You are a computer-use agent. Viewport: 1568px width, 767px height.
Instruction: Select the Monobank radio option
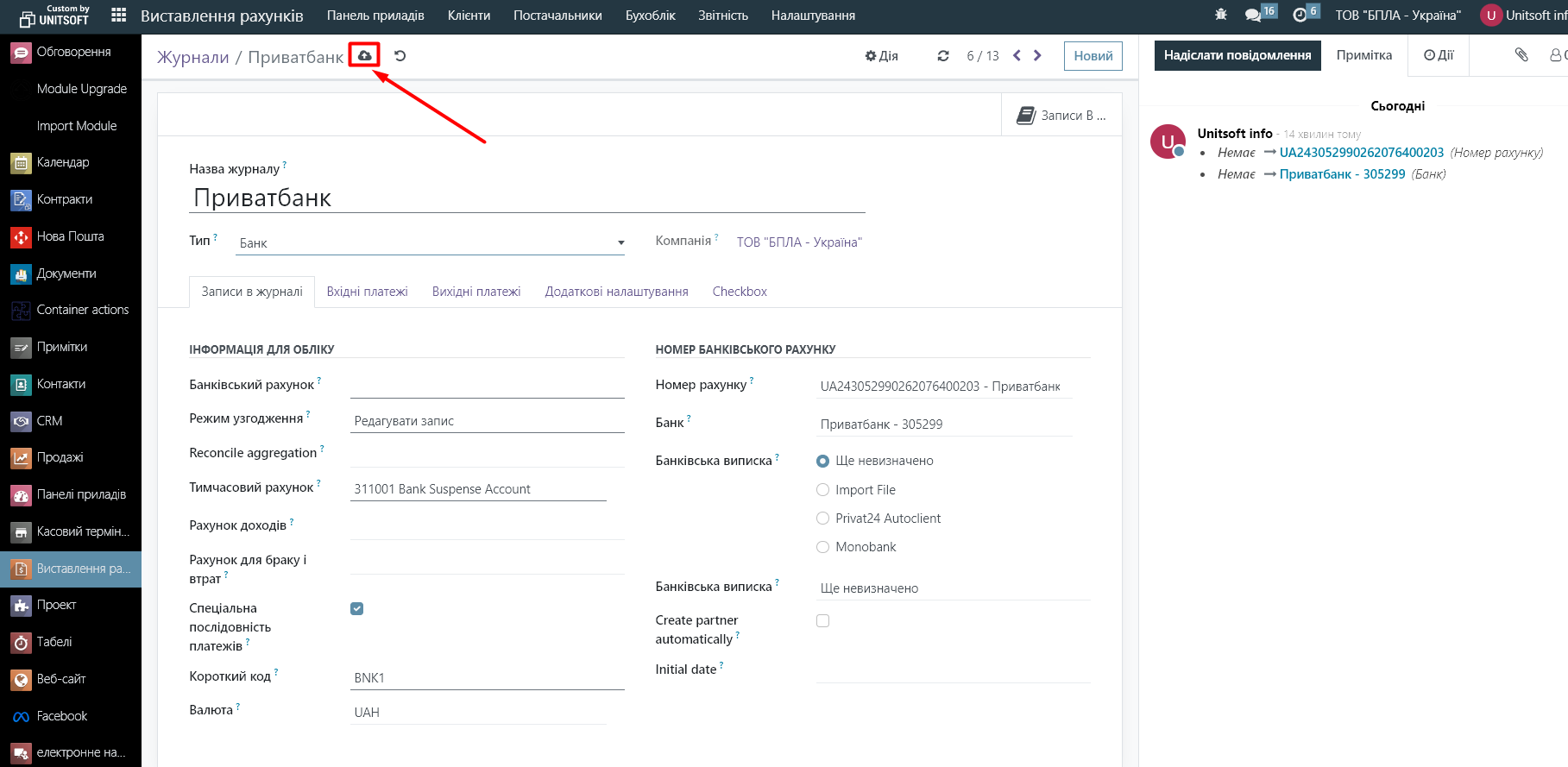(822, 547)
